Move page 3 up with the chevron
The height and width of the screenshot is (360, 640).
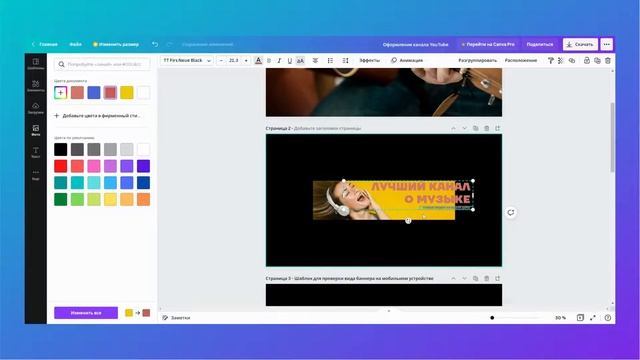click(x=453, y=278)
